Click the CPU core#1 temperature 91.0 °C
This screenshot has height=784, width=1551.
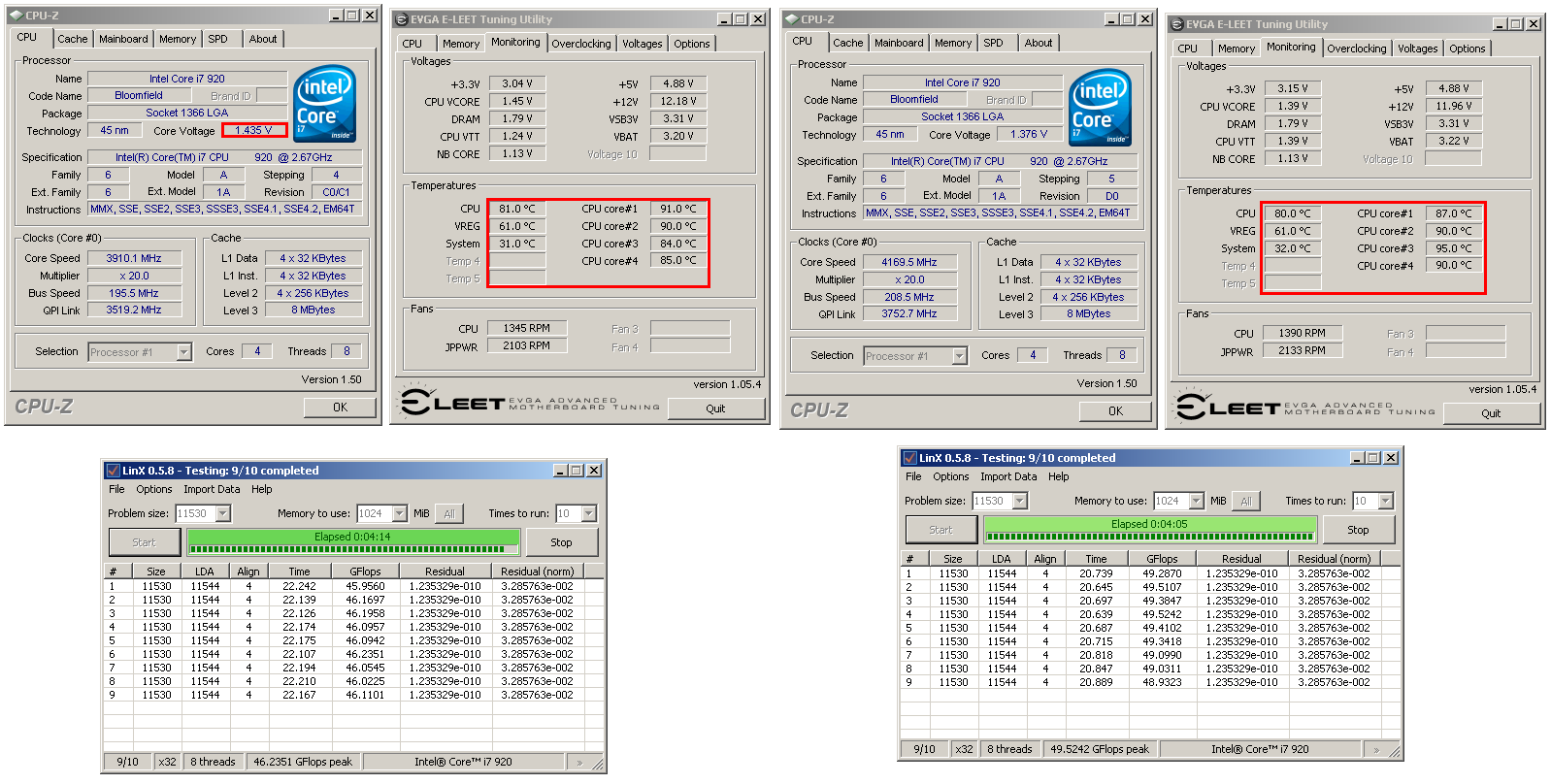tap(678, 209)
